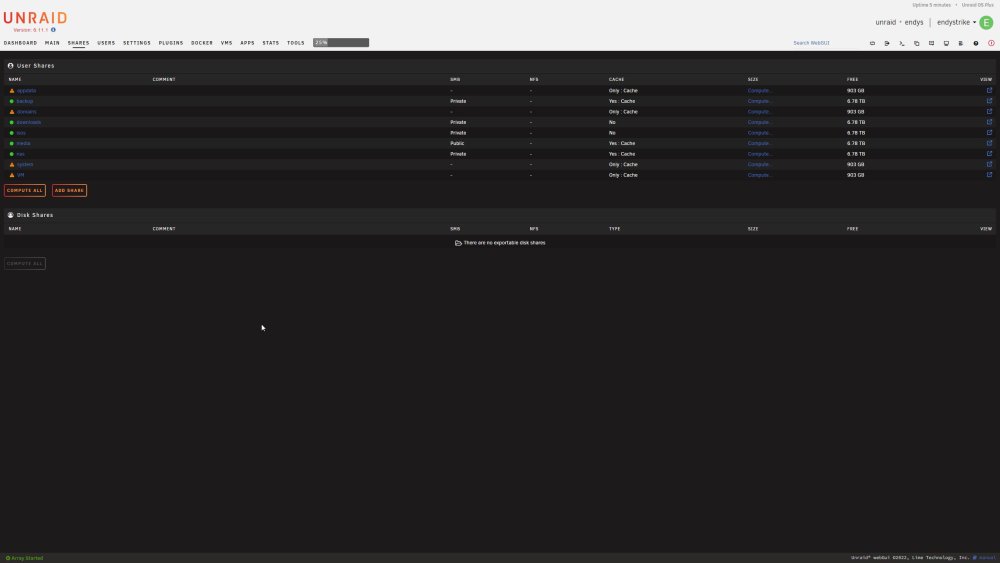This screenshot has width=1000, height=563.
Task: Open the media share link
Action: coord(24,143)
